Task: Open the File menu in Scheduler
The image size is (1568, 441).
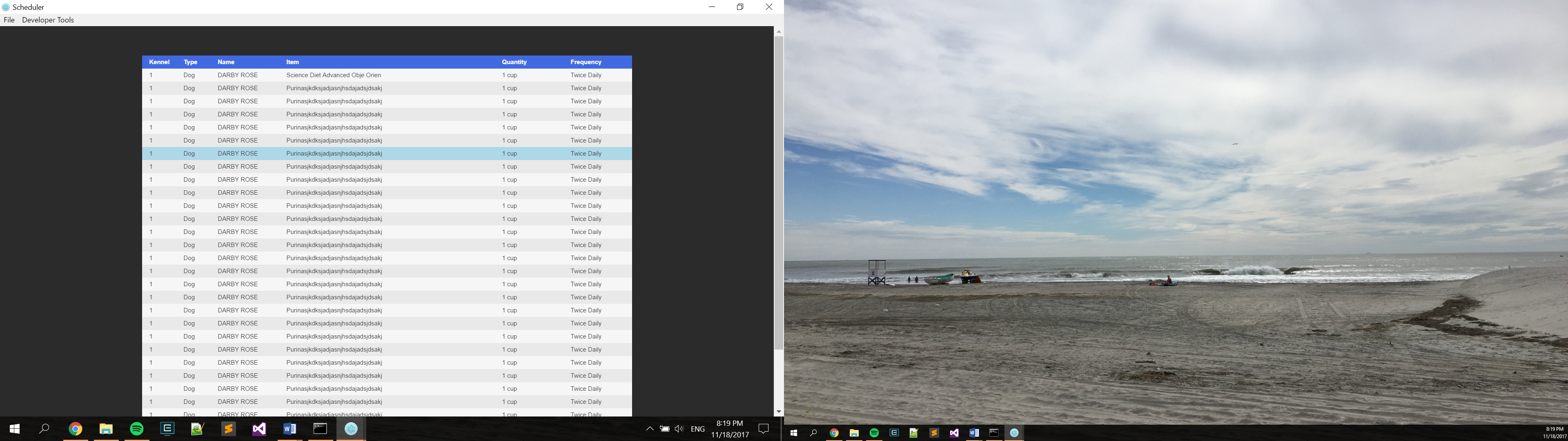Action: (9, 20)
